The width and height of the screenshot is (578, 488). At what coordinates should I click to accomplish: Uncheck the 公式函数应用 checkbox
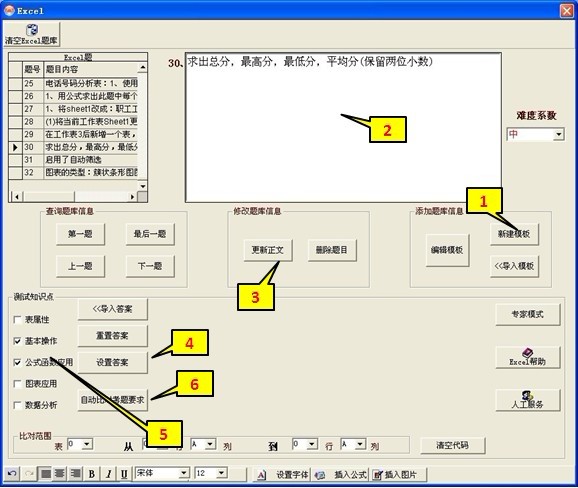(17, 362)
